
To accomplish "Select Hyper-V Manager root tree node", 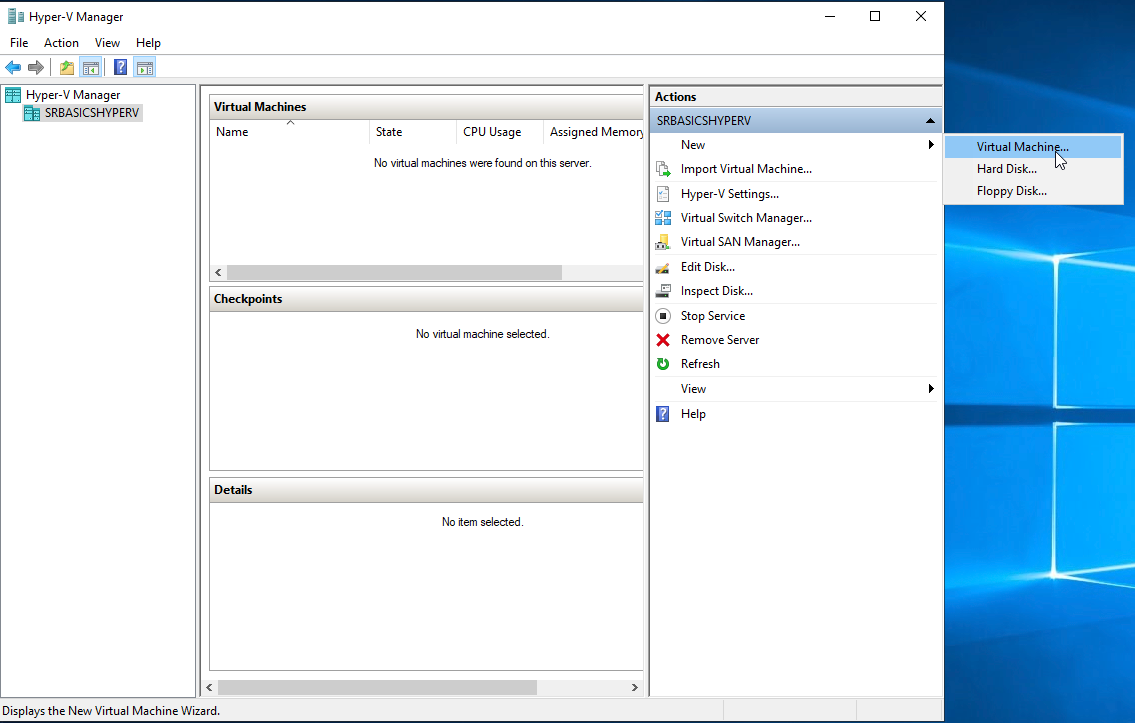I will [73, 95].
